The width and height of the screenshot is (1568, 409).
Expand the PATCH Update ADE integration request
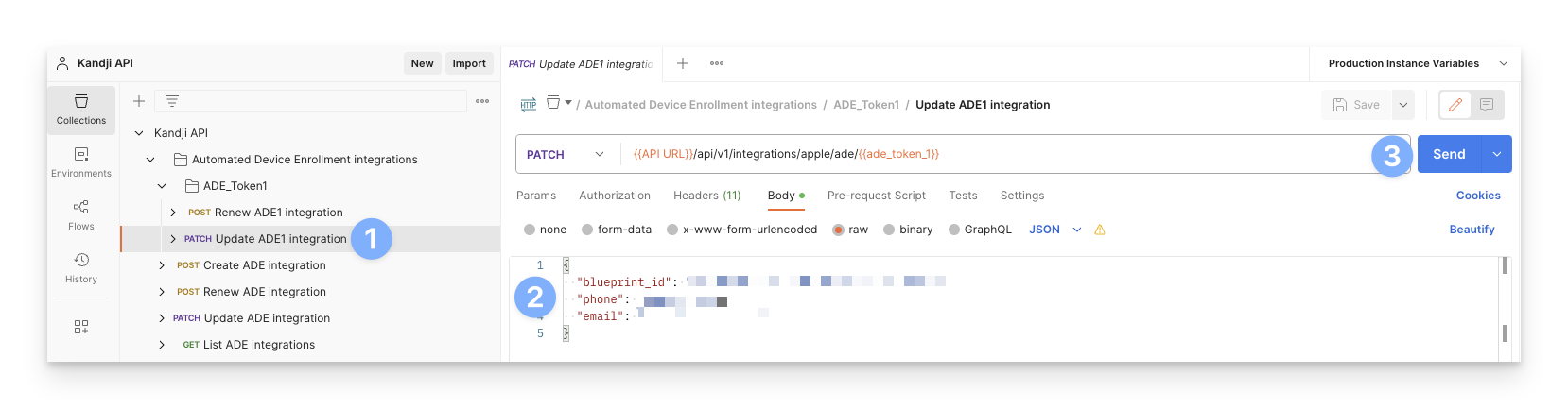coord(162,318)
